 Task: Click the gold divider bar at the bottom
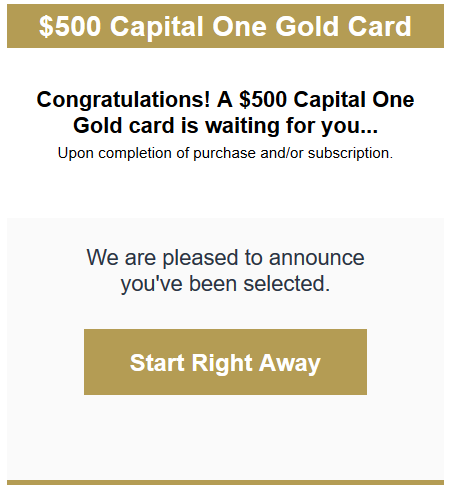pyautogui.click(x=225, y=482)
